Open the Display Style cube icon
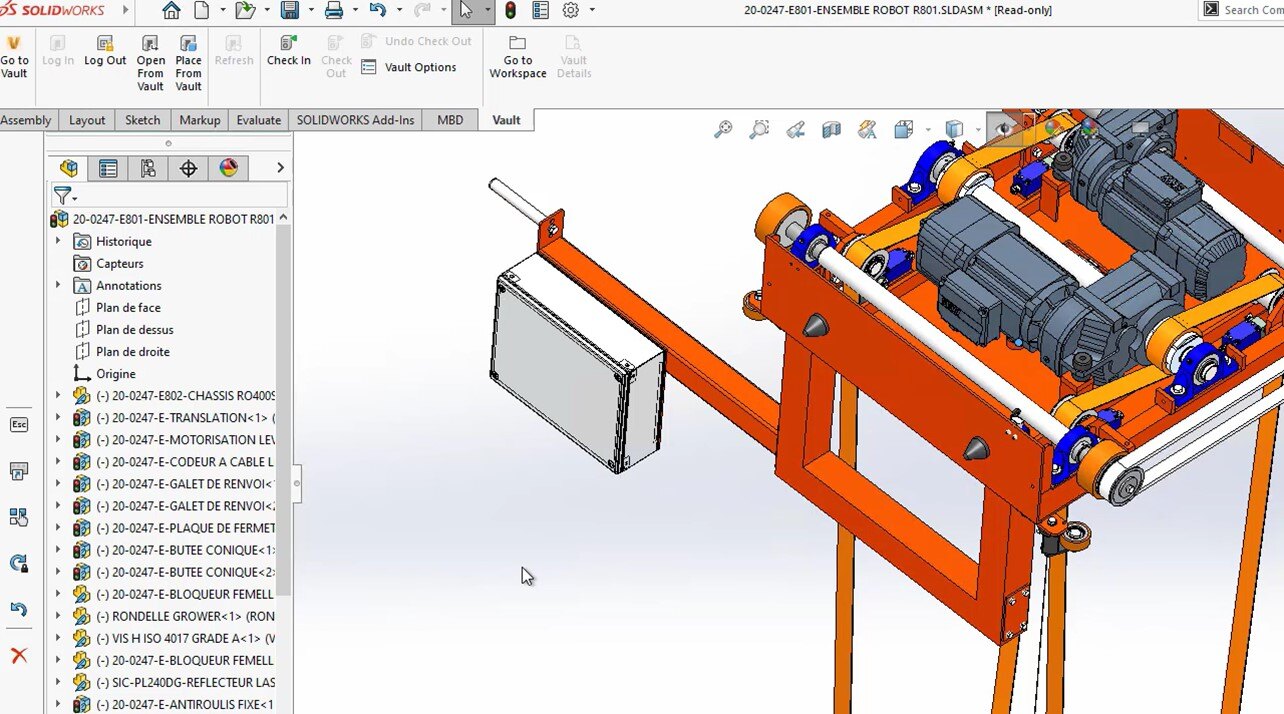The height and width of the screenshot is (714, 1284). (x=954, y=129)
